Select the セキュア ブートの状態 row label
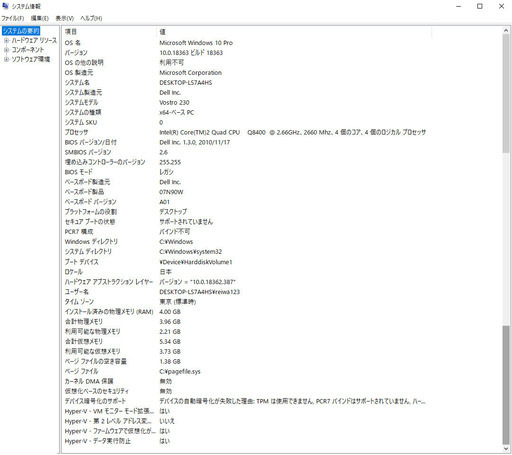Image resolution: width=512 pixels, height=455 pixels. pos(90,222)
